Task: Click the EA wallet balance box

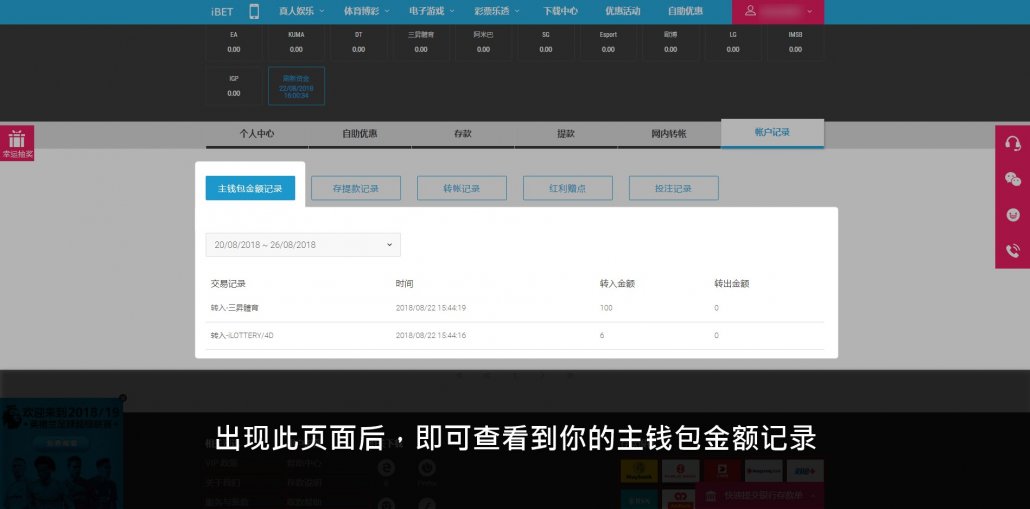Action: [234, 43]
